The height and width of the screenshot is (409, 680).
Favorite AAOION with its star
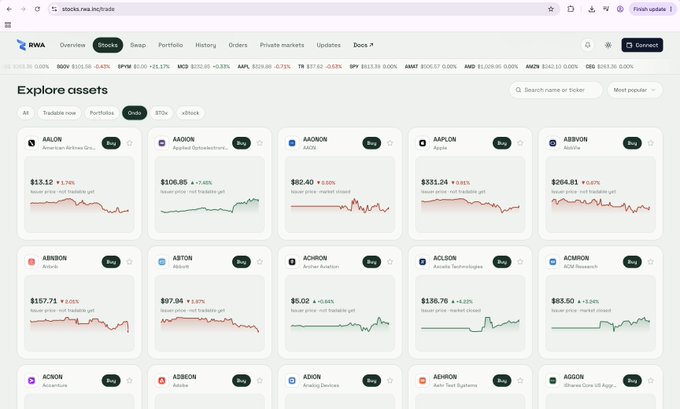pos(260,143)
